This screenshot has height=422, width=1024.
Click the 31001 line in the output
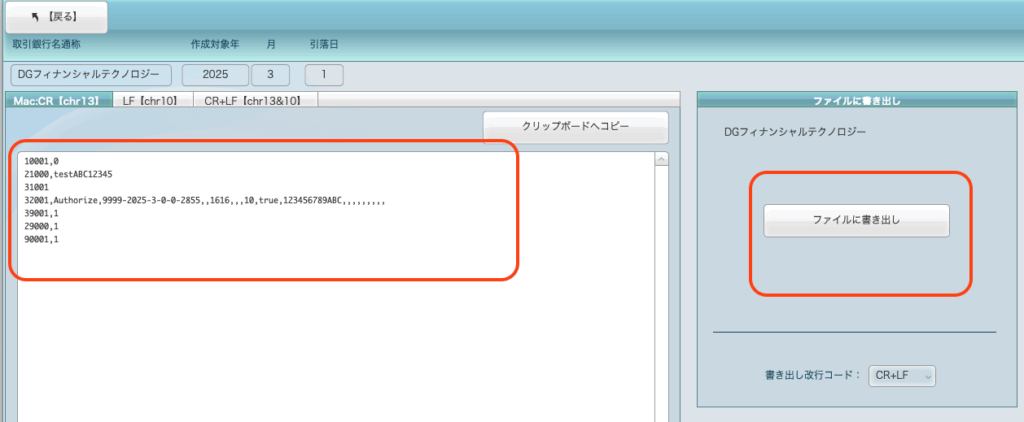point(37,187)
